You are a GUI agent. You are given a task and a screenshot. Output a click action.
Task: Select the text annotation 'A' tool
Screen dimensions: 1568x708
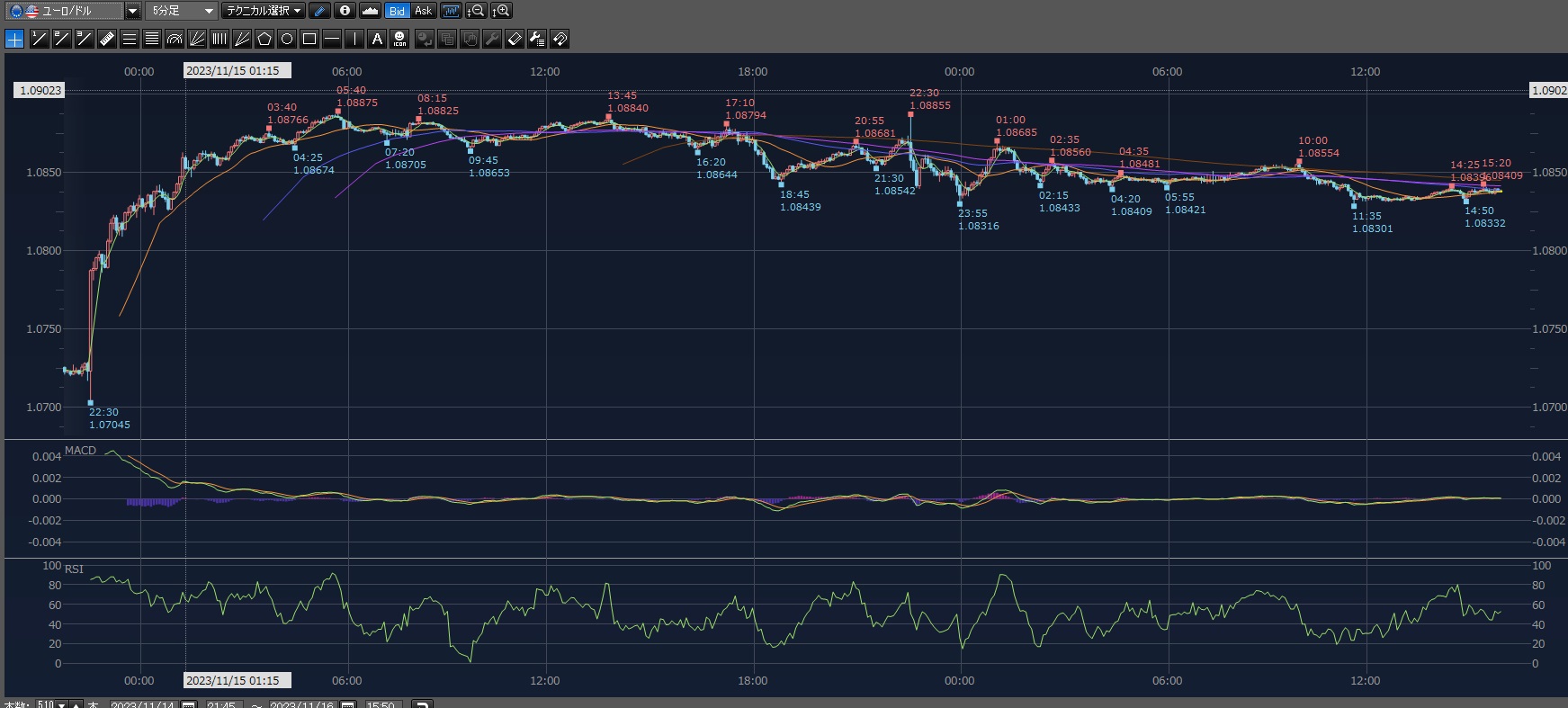[377, 39]
